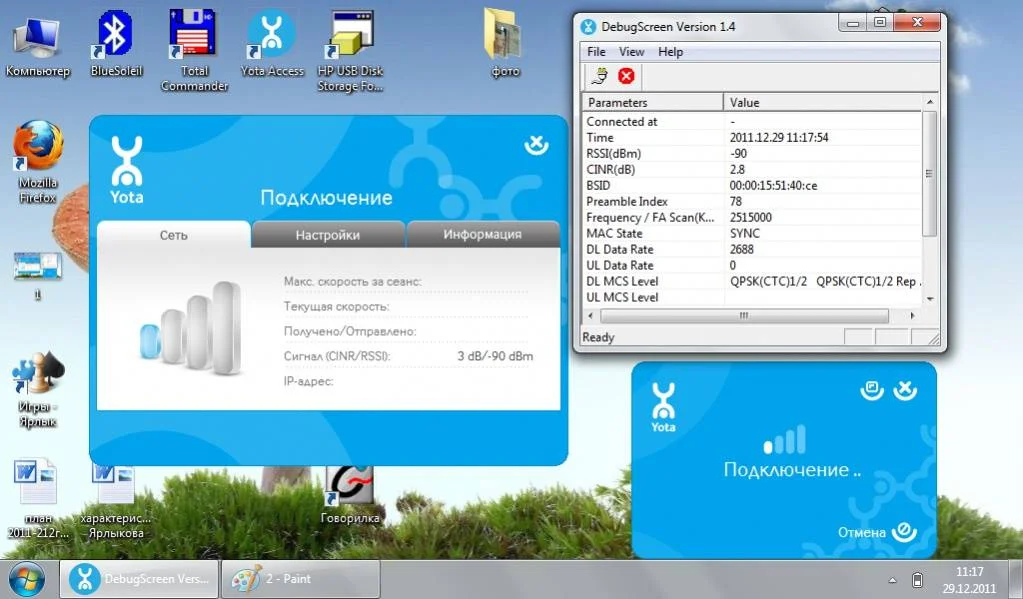Click the connect icon in DebugScreen toolbar
Screen dimensions: 1023x599
(600, 76)
